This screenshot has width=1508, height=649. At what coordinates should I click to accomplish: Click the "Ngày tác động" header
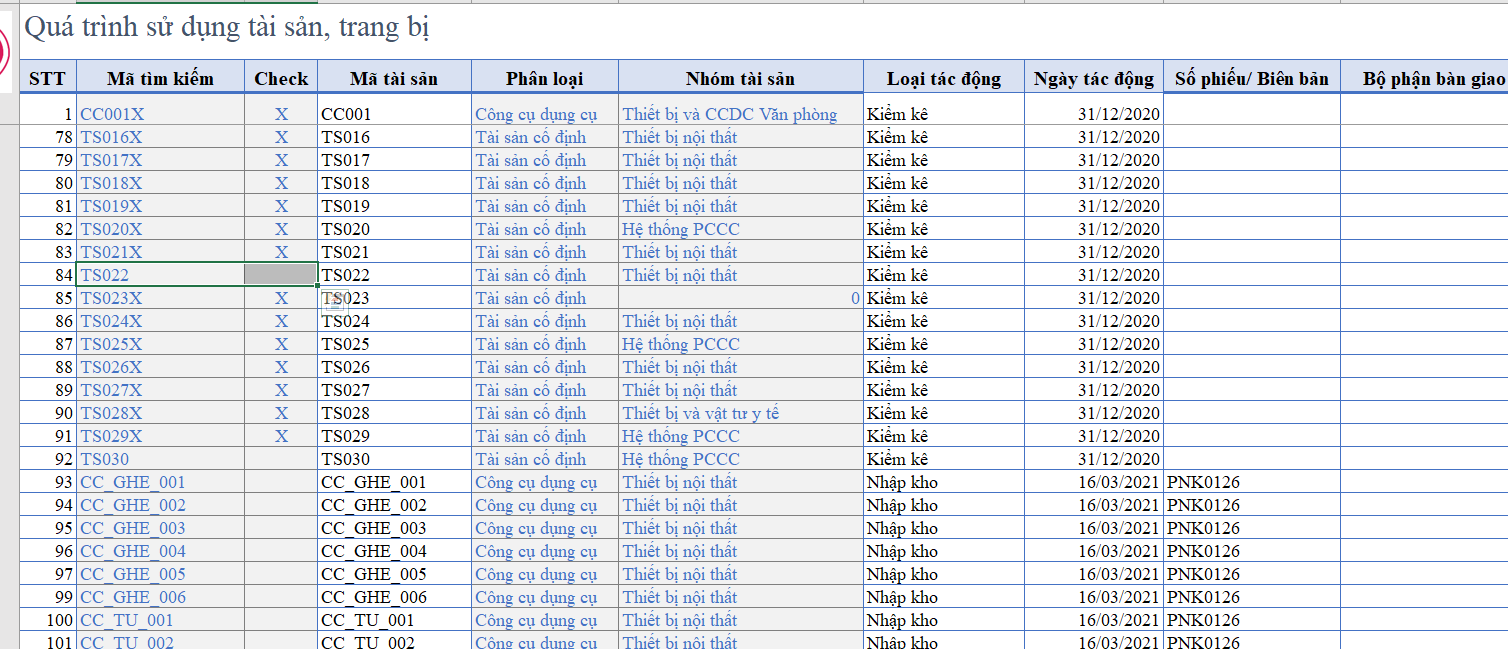coord(1093,79)
